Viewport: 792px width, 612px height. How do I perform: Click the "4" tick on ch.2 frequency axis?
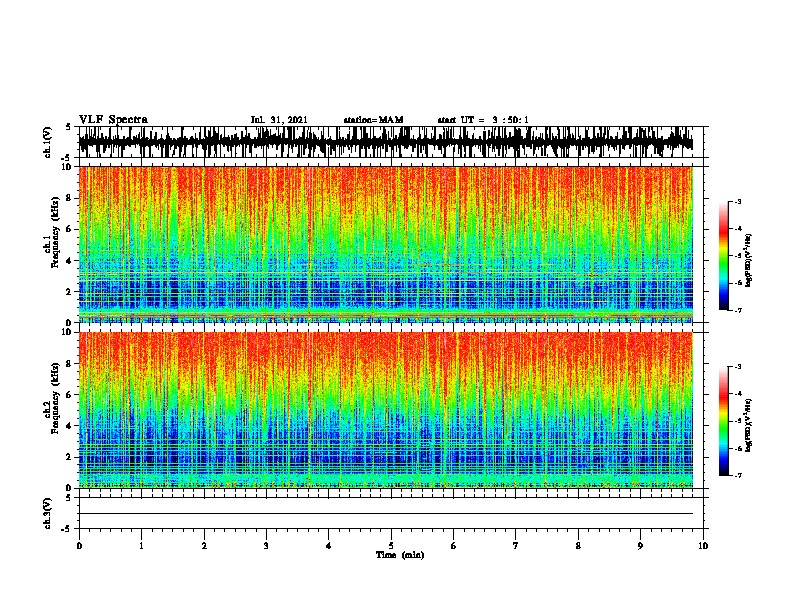(x=70, y=426)
